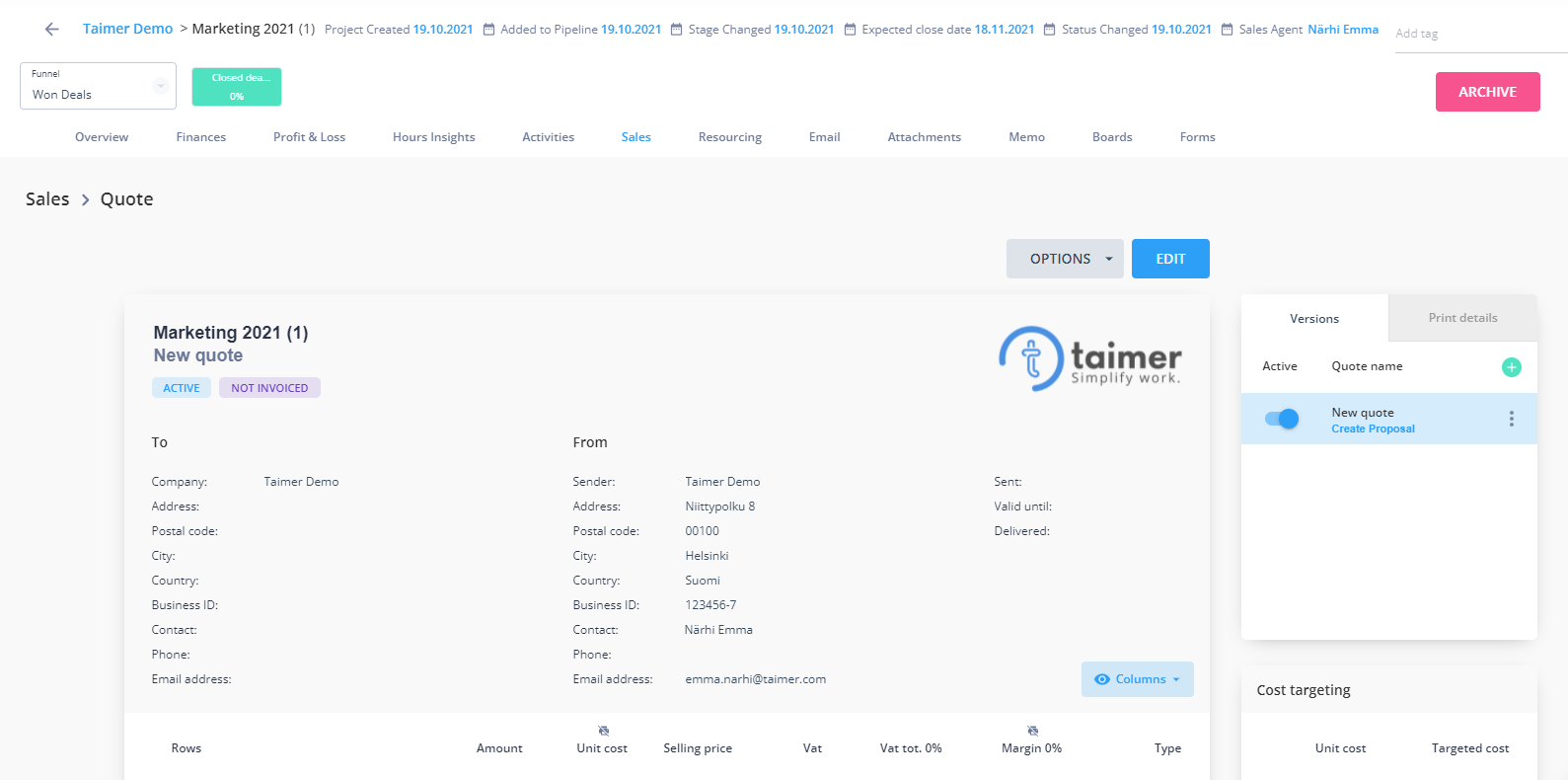This screenshot has width=1568, height=780.
Task: Switch to the Profit & Loss tab
Action: [x=309, y=137]
